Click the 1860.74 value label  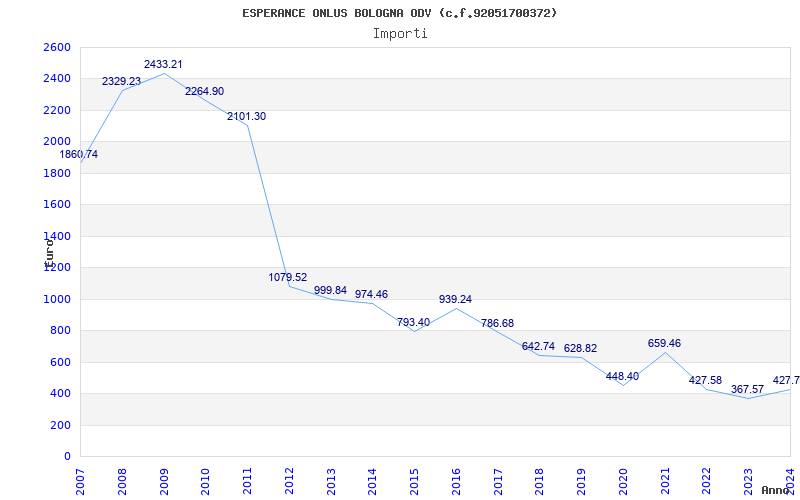(79, 154)
